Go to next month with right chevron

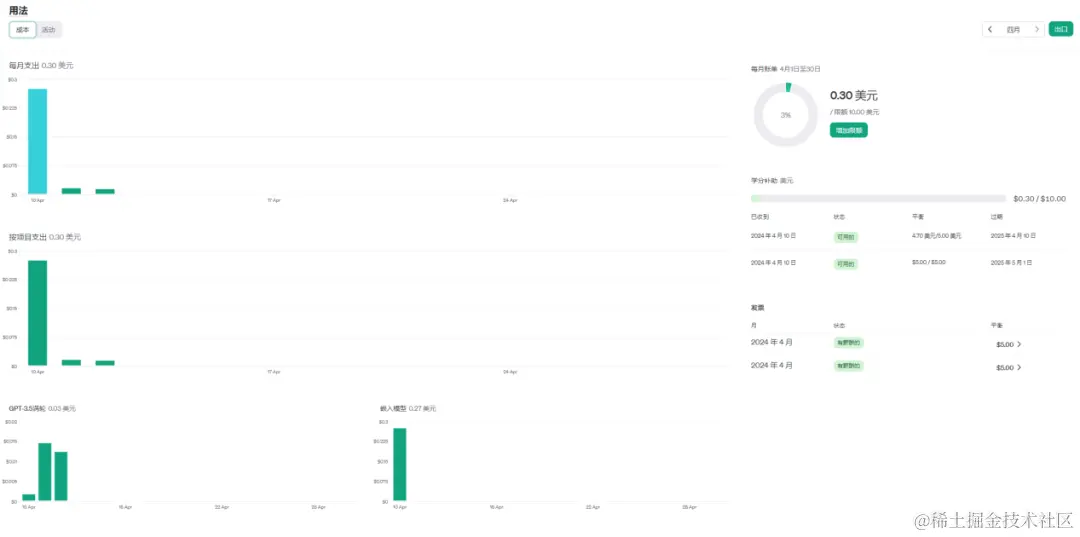click(x=1037, y=30)
